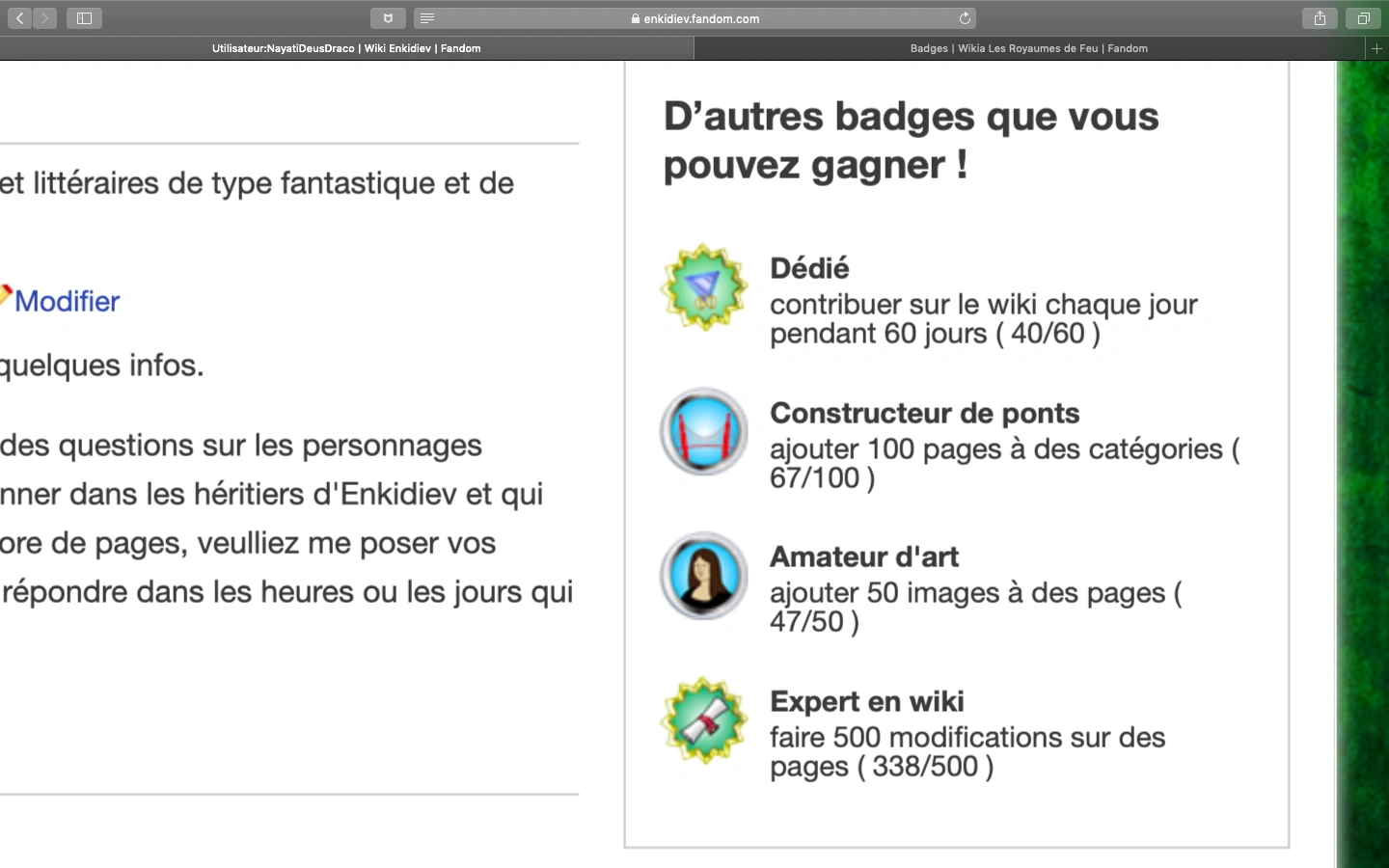Open the privacy shield extension icon

388,18
